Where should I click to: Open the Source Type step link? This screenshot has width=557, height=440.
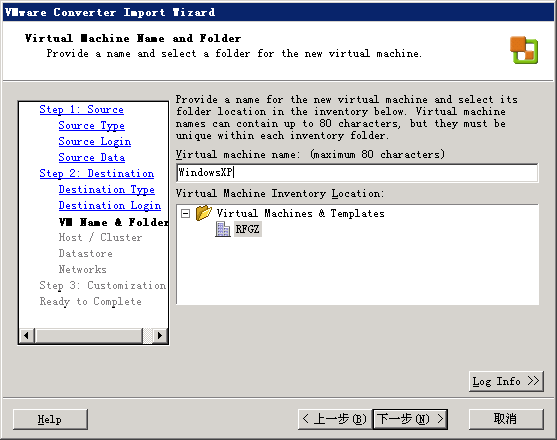tap(92, 125)
